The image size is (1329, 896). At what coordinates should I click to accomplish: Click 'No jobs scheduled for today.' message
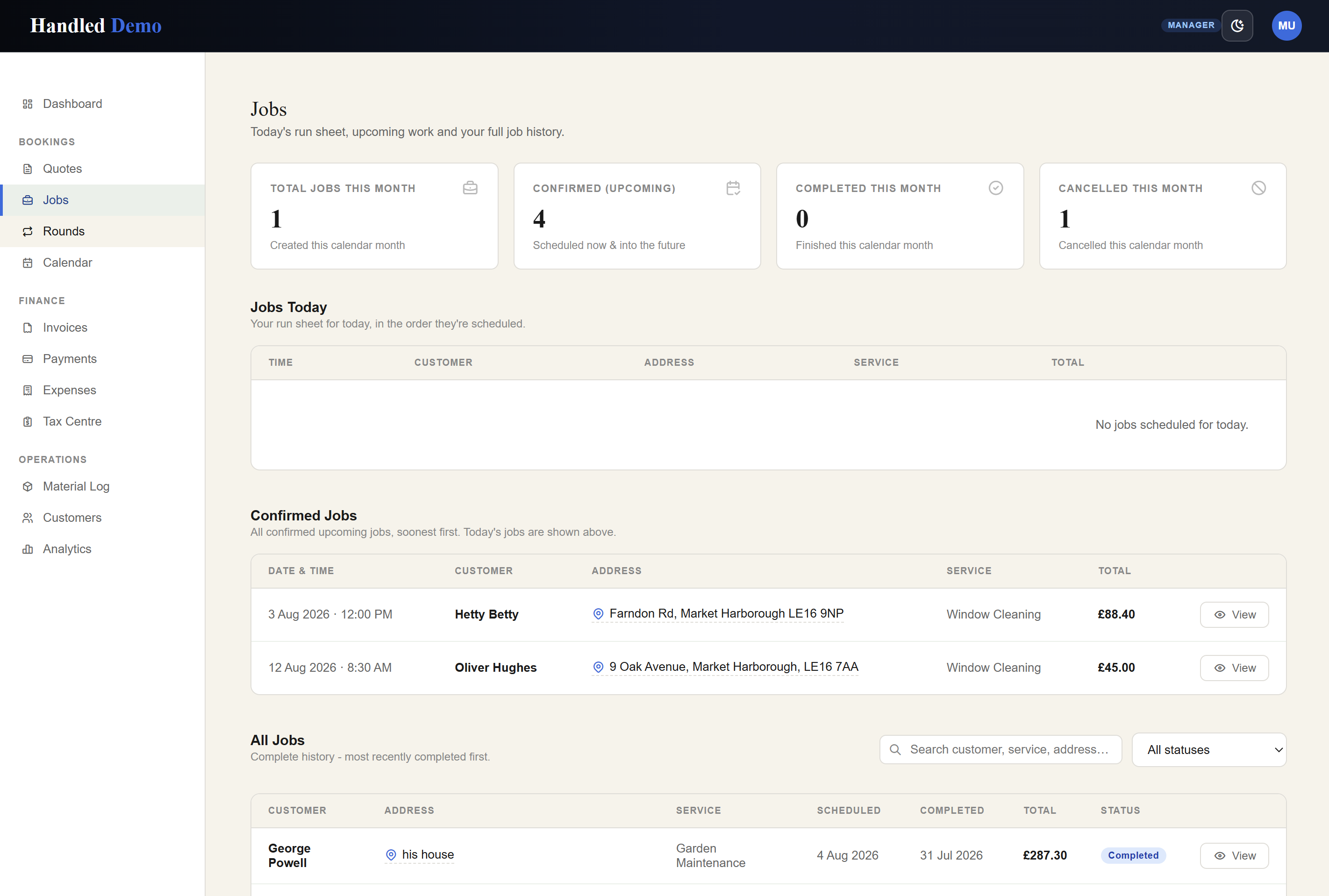point(1171,425)
